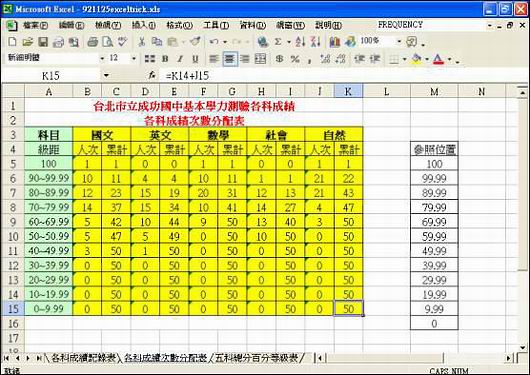This screenshot has width=530, height=375.
Task: Open the 100% zoom dropdown
Action: [399, 42]
